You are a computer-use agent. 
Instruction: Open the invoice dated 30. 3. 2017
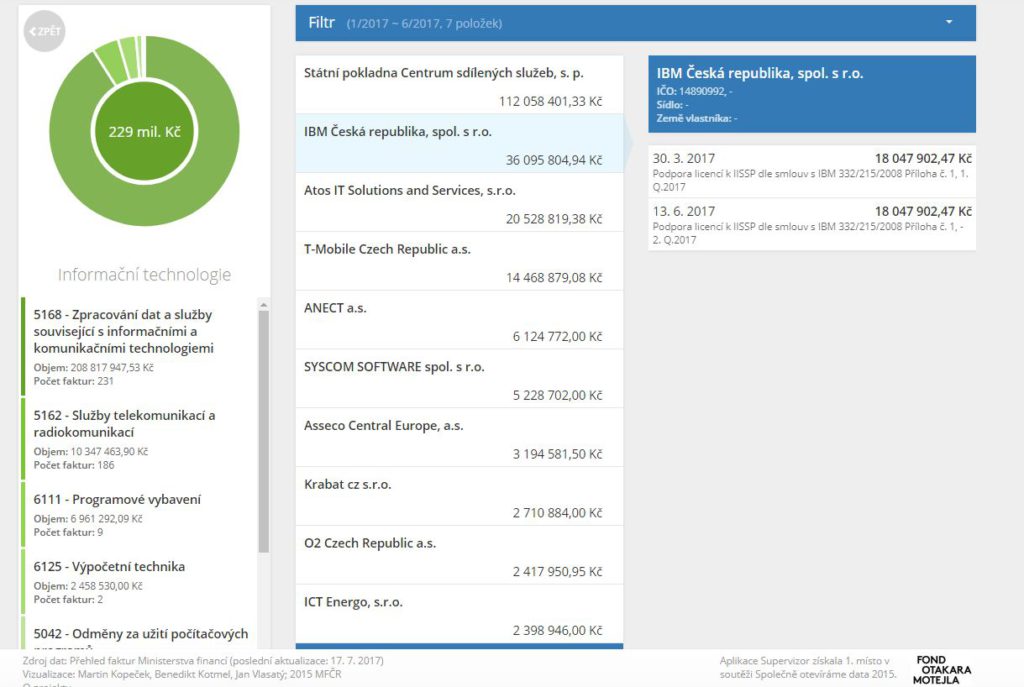[x=812, y=171]
